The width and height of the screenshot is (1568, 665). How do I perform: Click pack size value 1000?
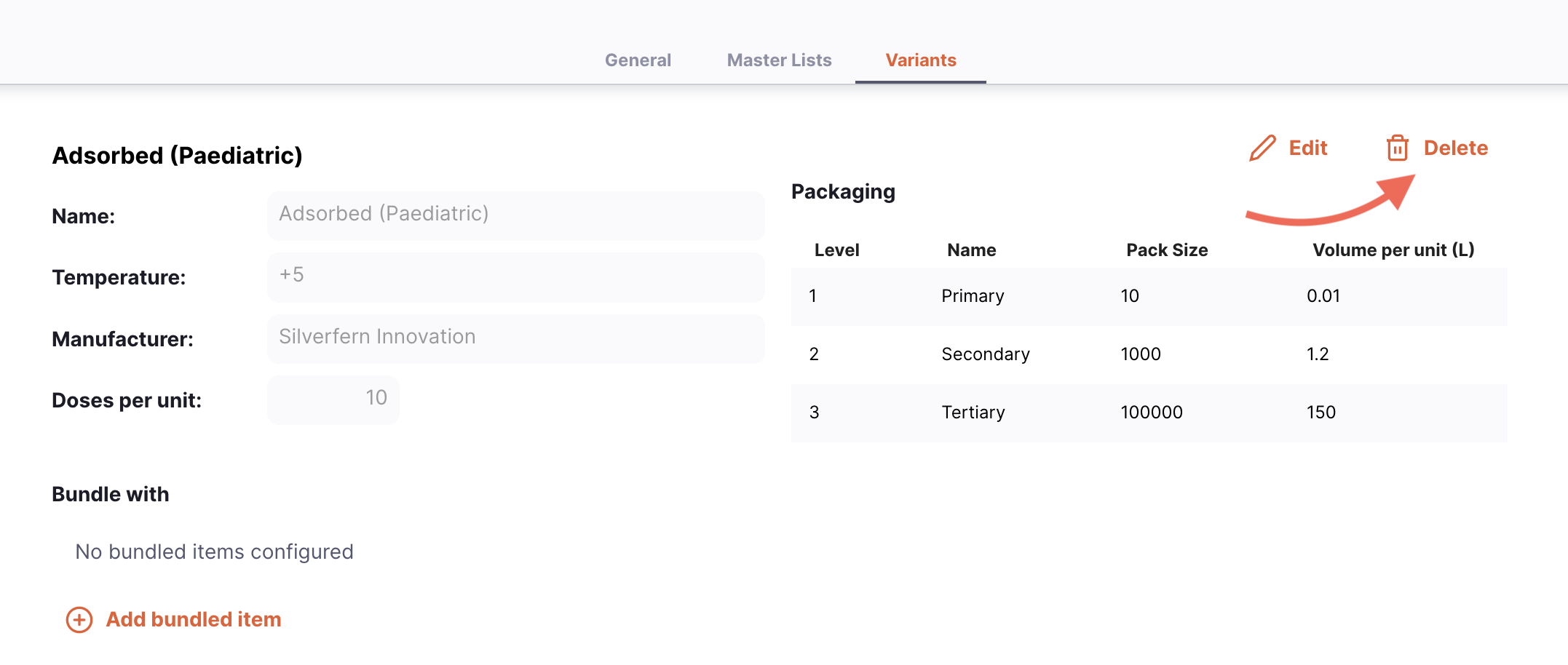point(1141,354)
